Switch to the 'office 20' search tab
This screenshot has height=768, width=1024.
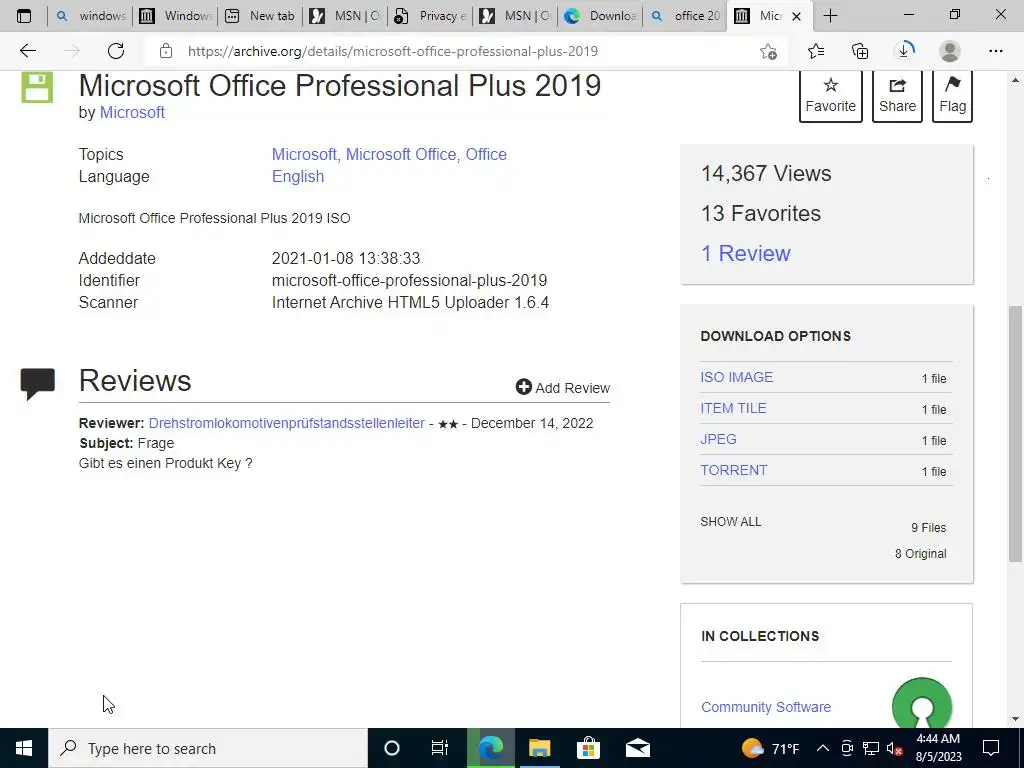pyautogui.click(x=686, y=16)
